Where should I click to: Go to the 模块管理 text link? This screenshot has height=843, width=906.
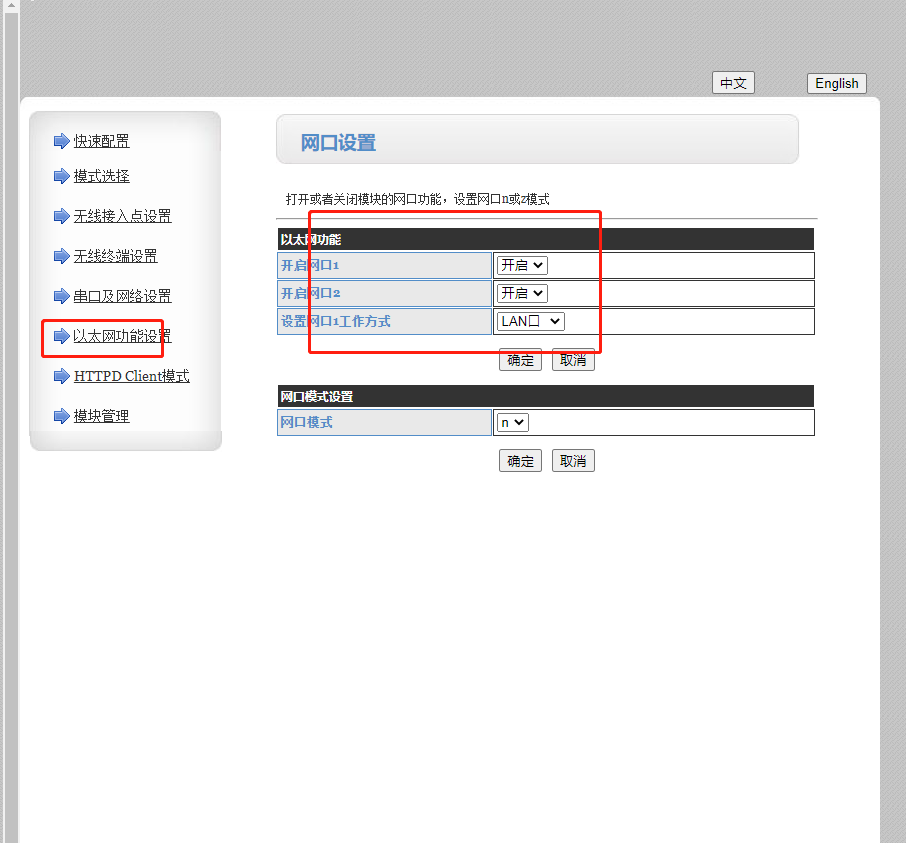tap(101, 416)
